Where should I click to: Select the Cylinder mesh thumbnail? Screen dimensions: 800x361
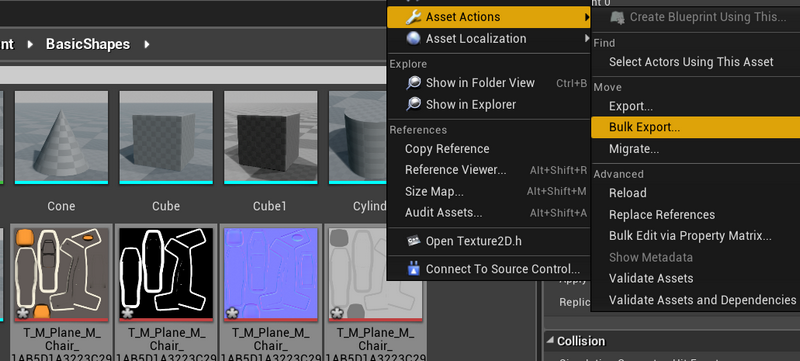point(357,138)
